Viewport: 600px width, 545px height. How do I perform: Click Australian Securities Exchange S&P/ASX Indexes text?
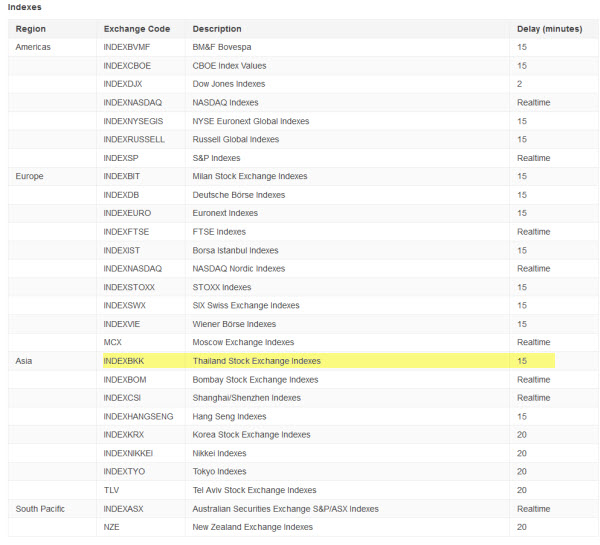point(285,509)
